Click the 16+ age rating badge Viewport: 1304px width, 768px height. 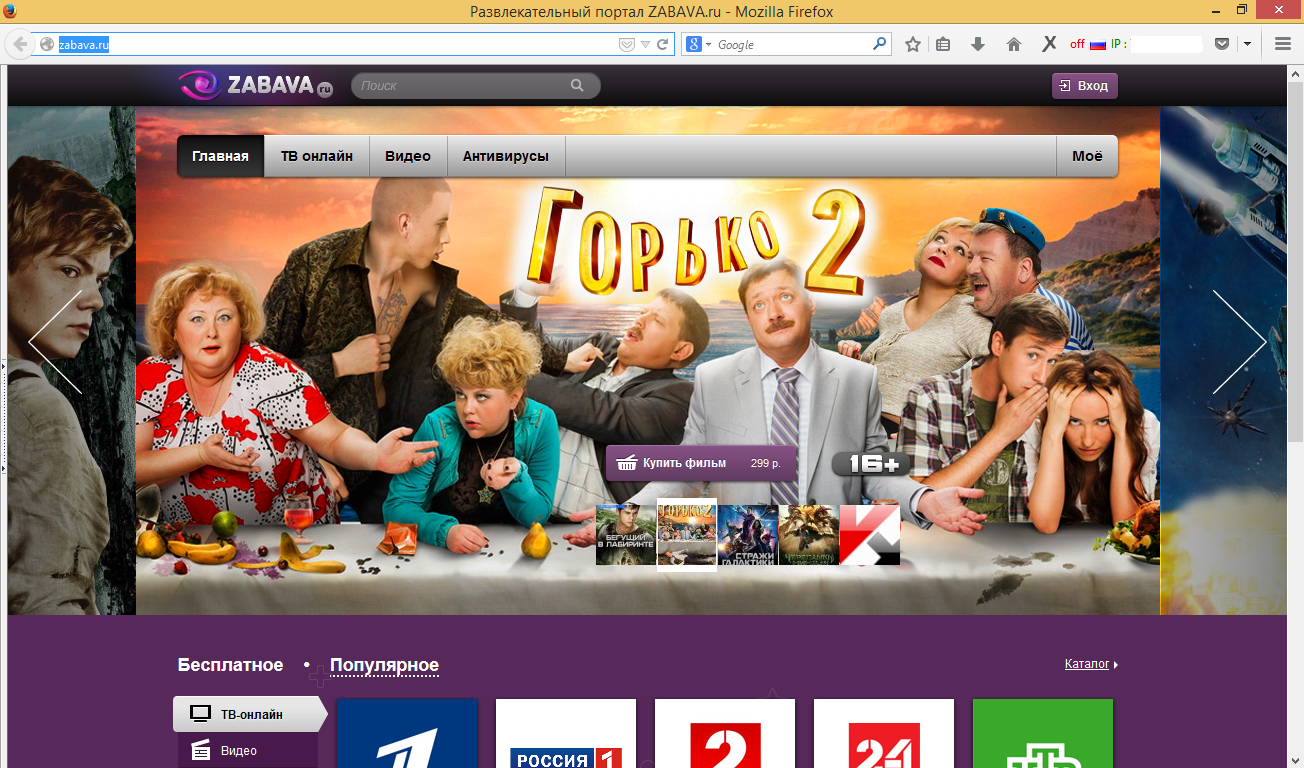coord(872,464)
